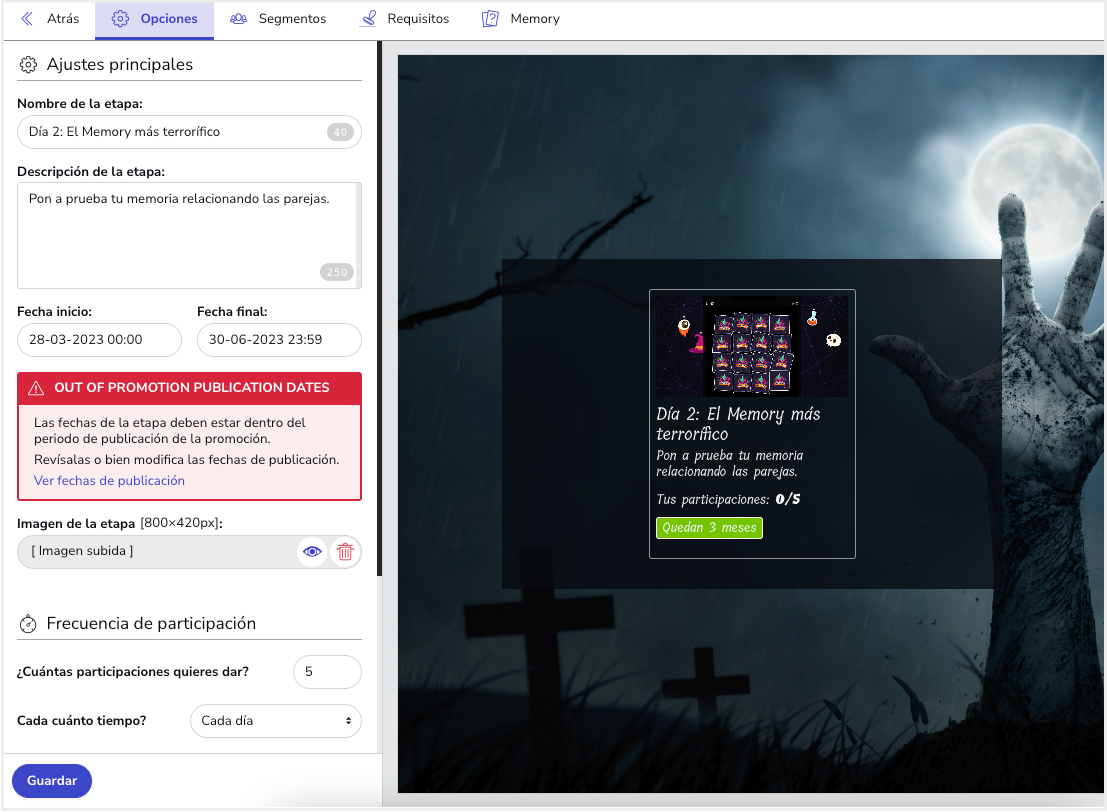Change the Fecha final date field
This screenshot has width=1107, height=812.
279,340
